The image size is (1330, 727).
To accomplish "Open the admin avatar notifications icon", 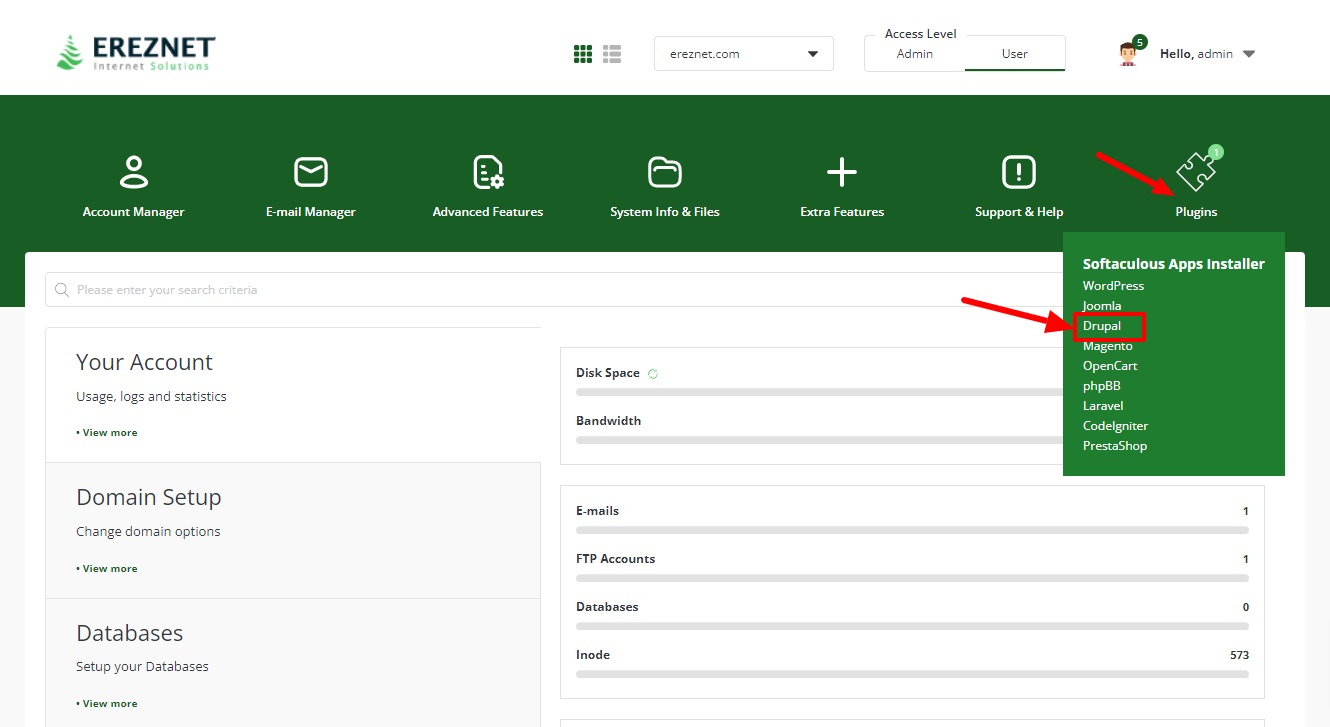I will tap(1129, 53).
